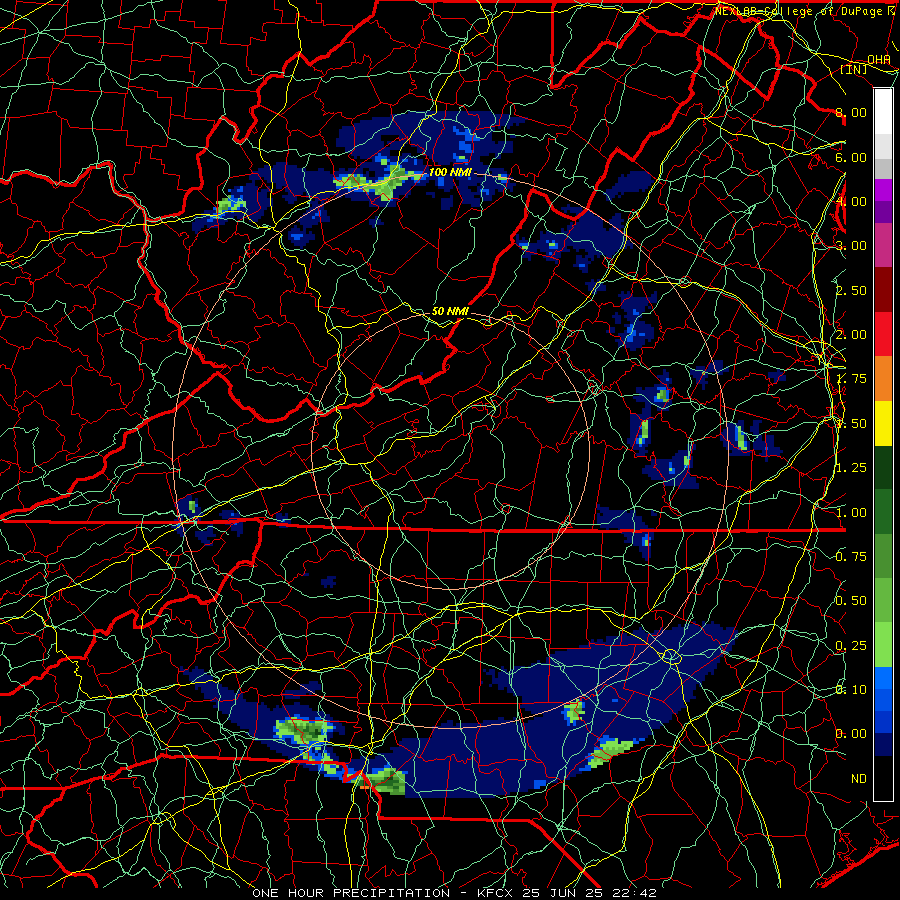
Task: Pick the white swatch at legend top
Action: 883,112
